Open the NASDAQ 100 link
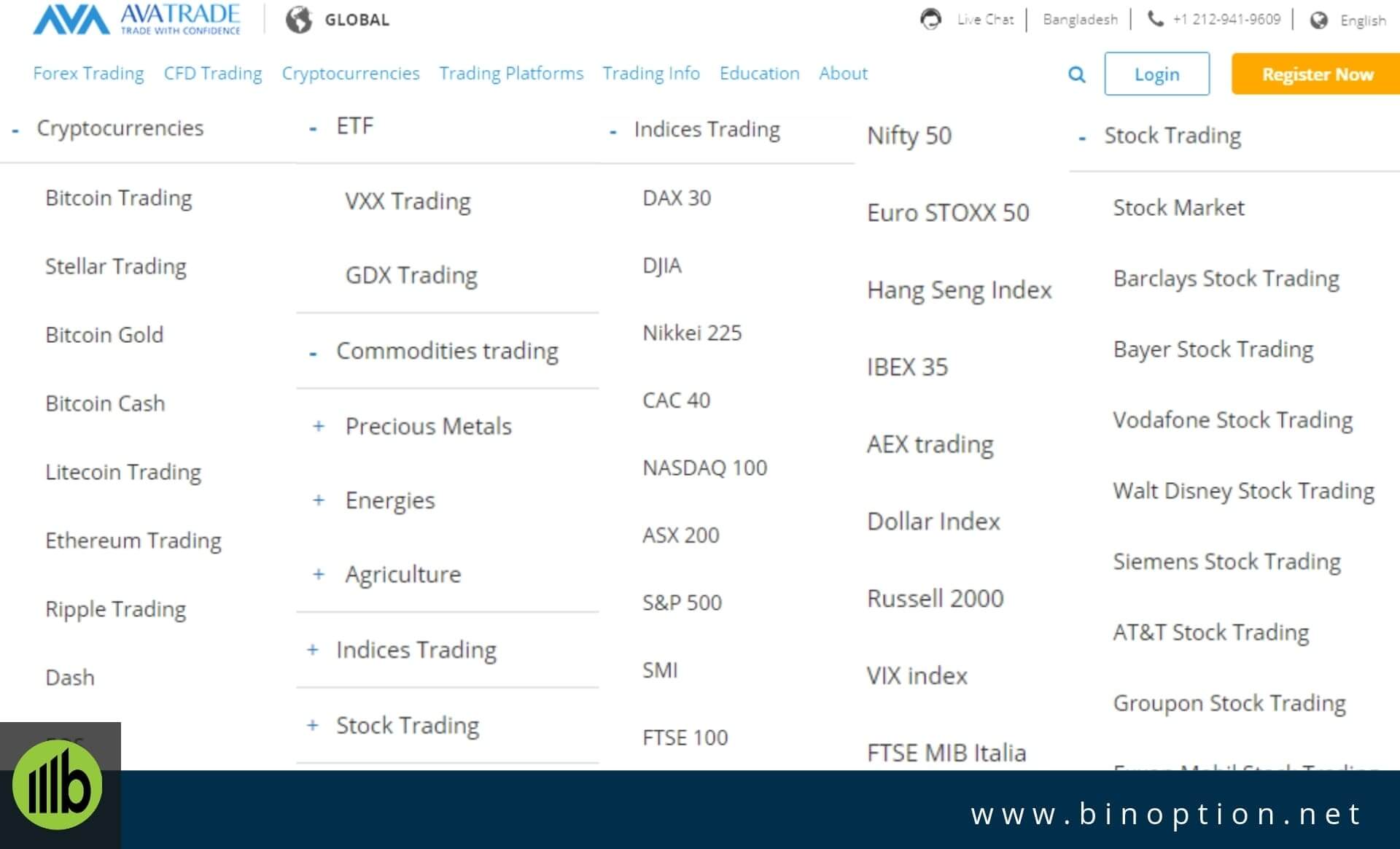This screenshot has height=849, width=1400. point(704,468)
